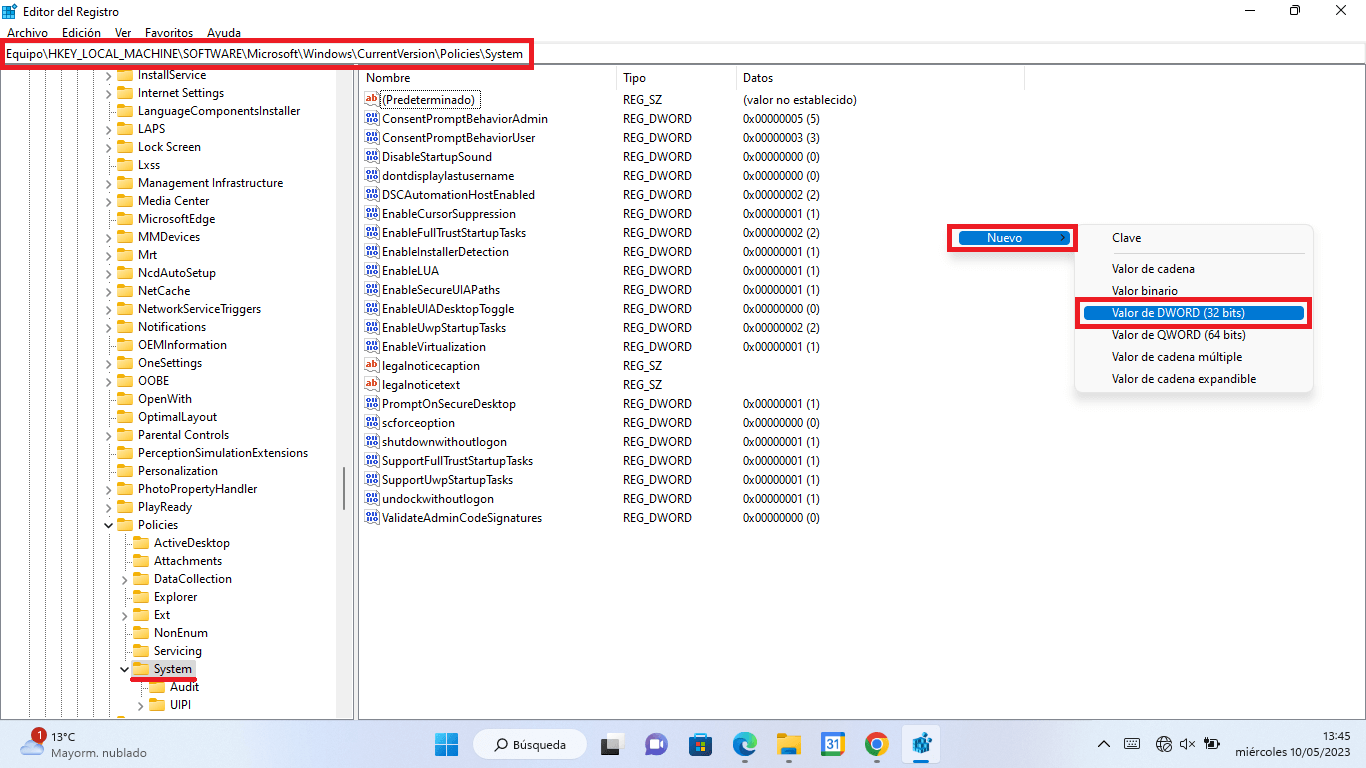Select the NonEnum key
1366x768 pixels.
pos(180,633)
